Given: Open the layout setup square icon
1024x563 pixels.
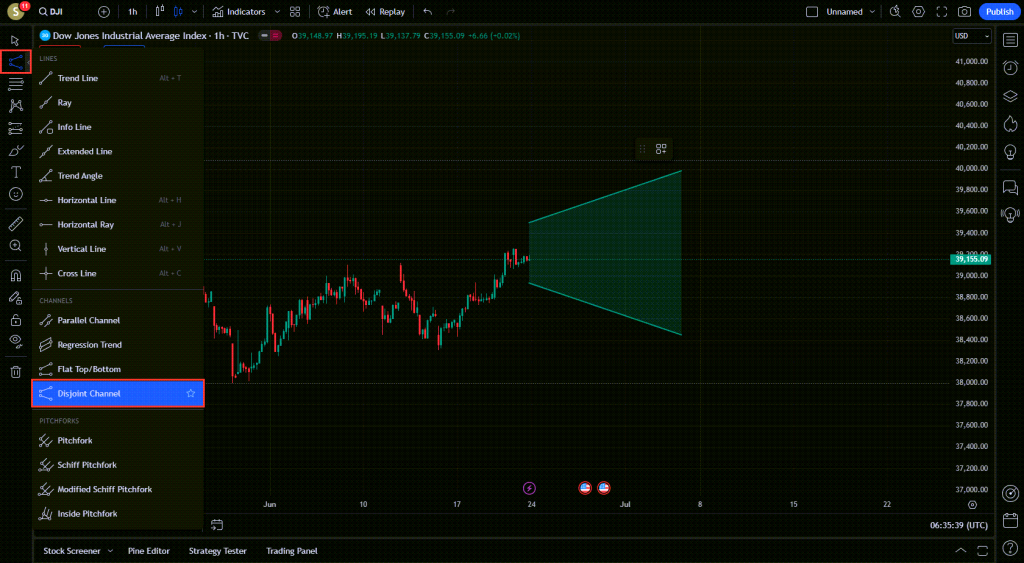Looking at the screenshot, I should click(x=812, y=12).
